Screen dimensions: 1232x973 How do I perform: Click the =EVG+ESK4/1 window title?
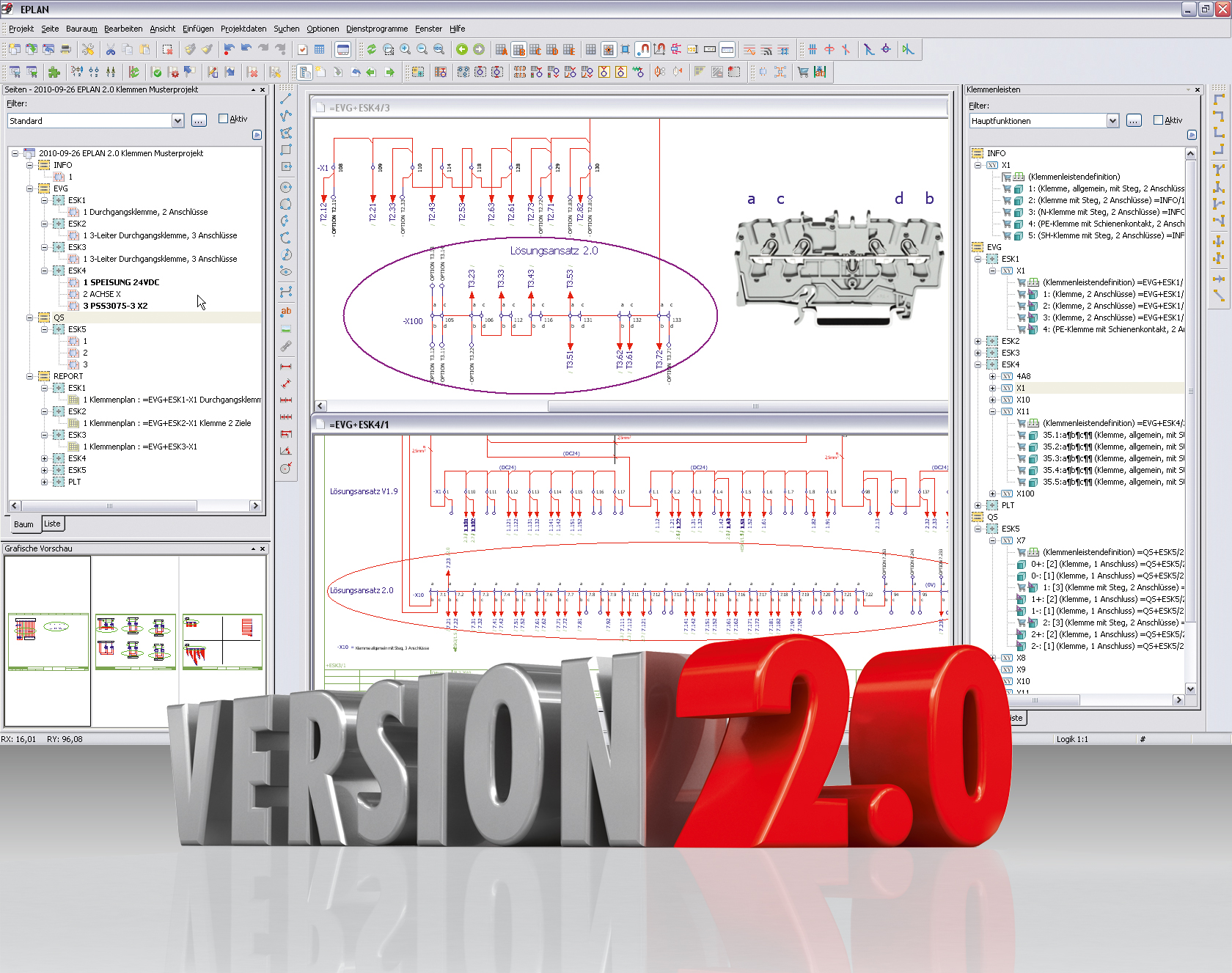(x=359, y=425)
